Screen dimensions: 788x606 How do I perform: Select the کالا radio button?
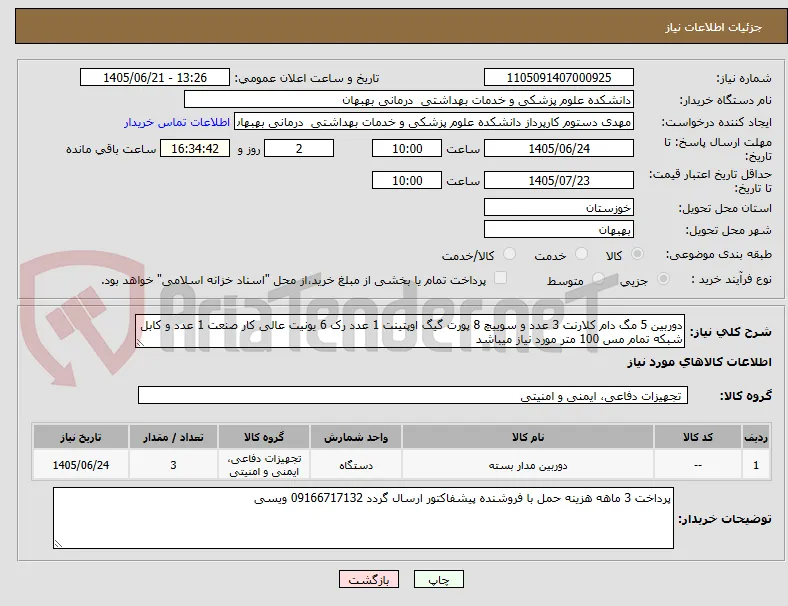(637, 254)
